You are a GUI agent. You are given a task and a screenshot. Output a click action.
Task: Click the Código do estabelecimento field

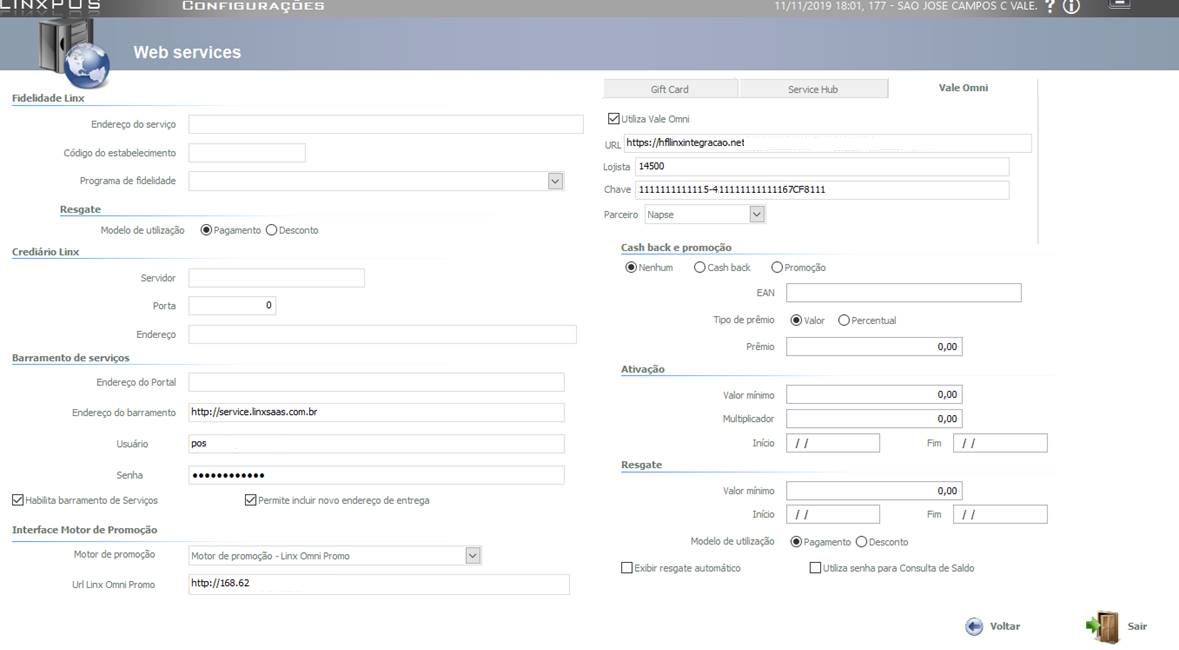(x=247, y=153)
